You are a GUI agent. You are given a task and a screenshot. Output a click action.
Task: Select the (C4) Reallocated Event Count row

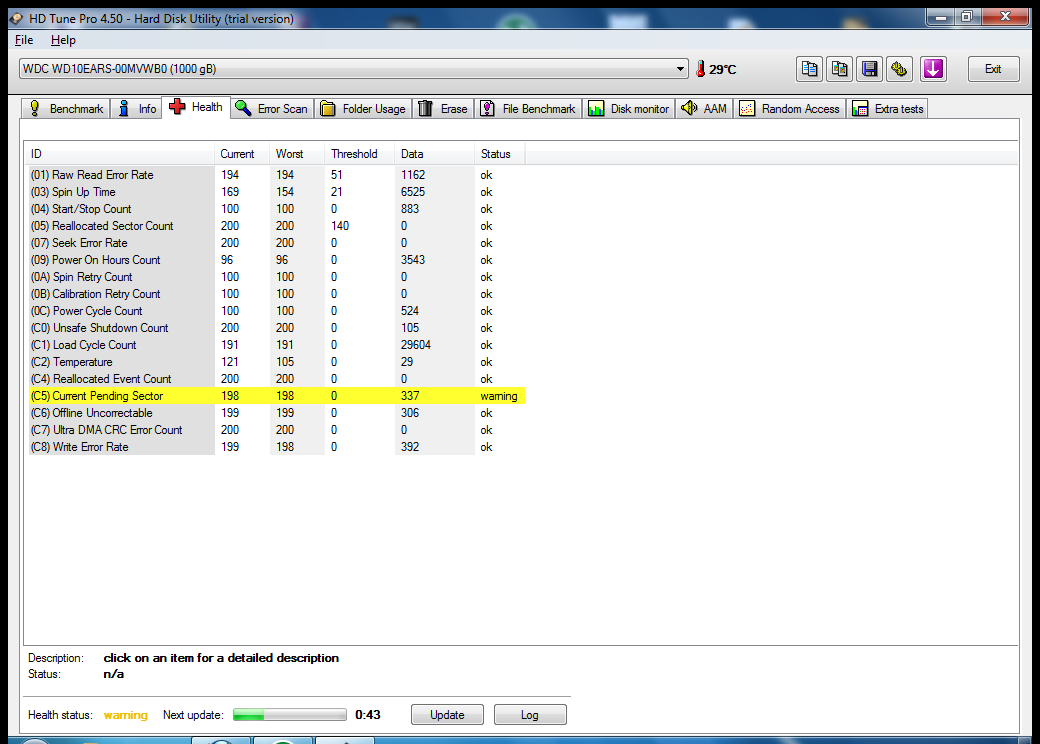[x=276, y=379]
